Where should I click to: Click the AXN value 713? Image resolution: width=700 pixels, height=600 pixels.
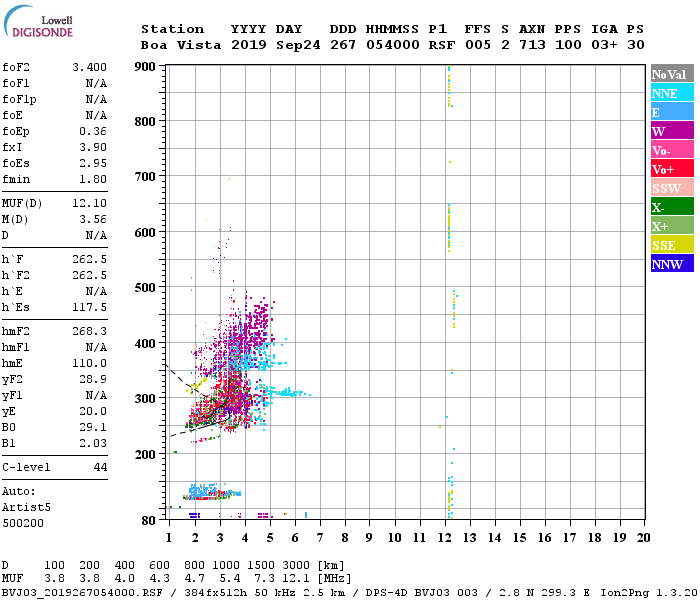tap(532, 45)
